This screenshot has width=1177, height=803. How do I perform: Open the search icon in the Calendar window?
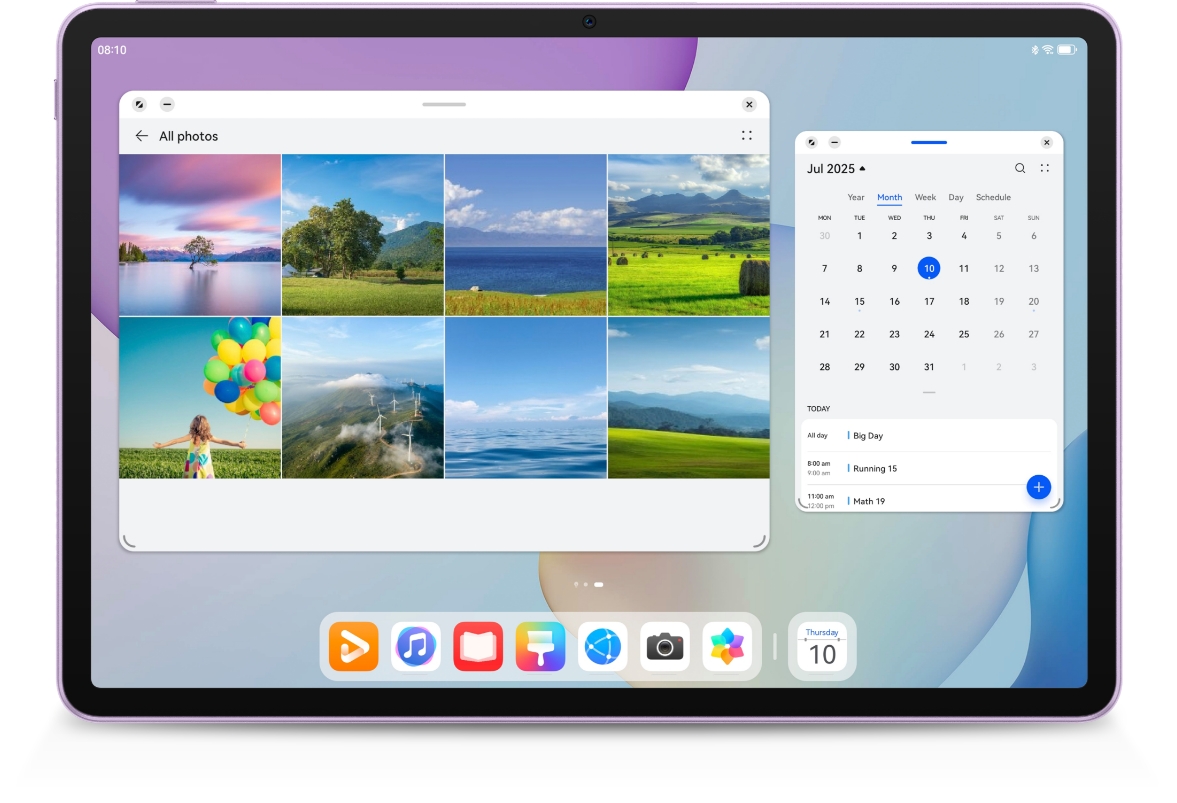1019,168
